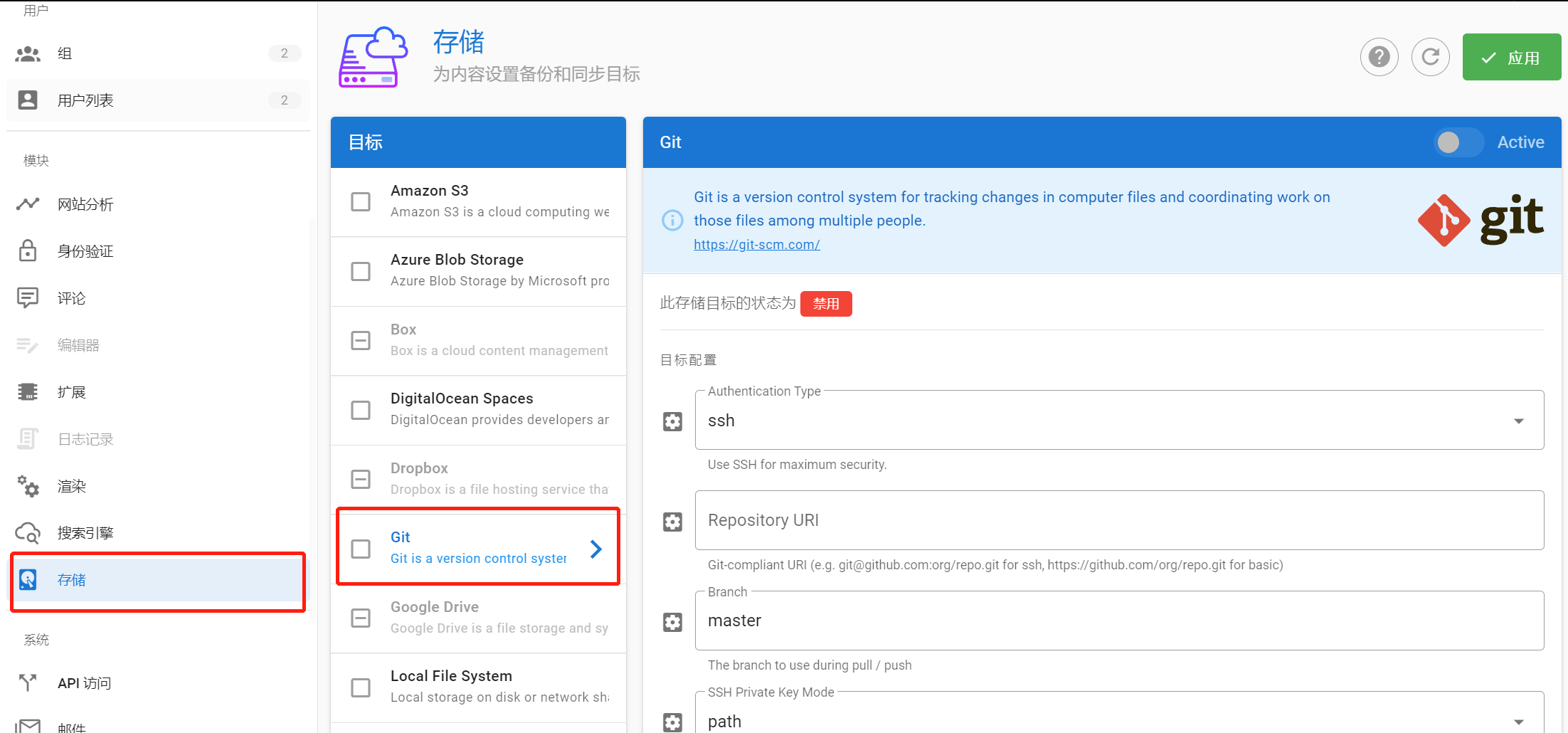
Task: Check the Git target checkbox
Action: (x=361, y=549)
